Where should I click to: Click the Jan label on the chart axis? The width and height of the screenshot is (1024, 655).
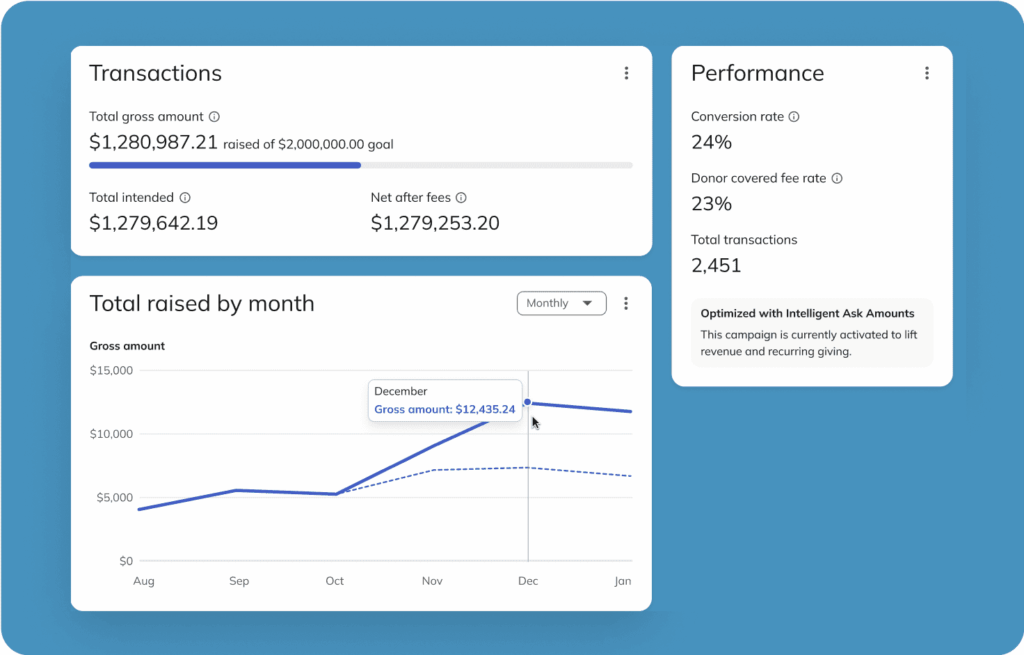coord(623,581)
